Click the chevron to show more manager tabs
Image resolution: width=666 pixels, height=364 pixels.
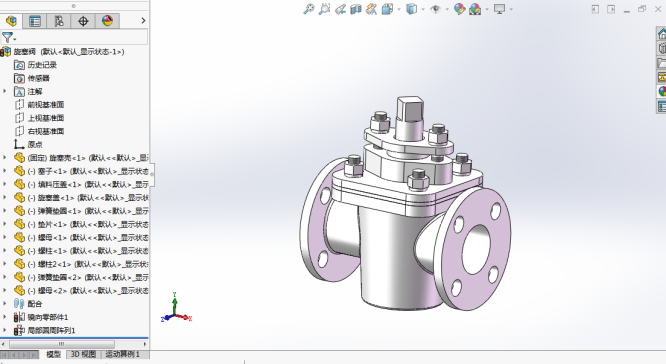(143, 20)
